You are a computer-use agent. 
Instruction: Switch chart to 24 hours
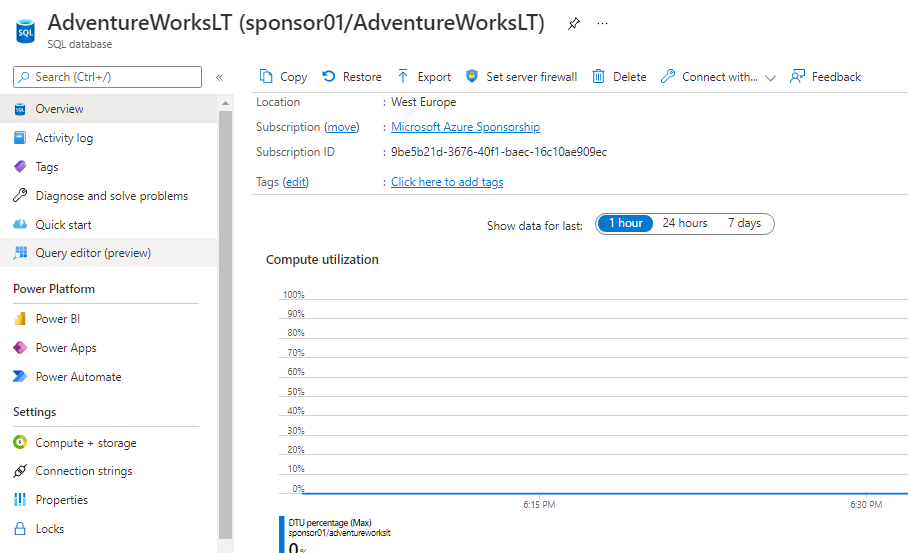click(x=685, y=224)
